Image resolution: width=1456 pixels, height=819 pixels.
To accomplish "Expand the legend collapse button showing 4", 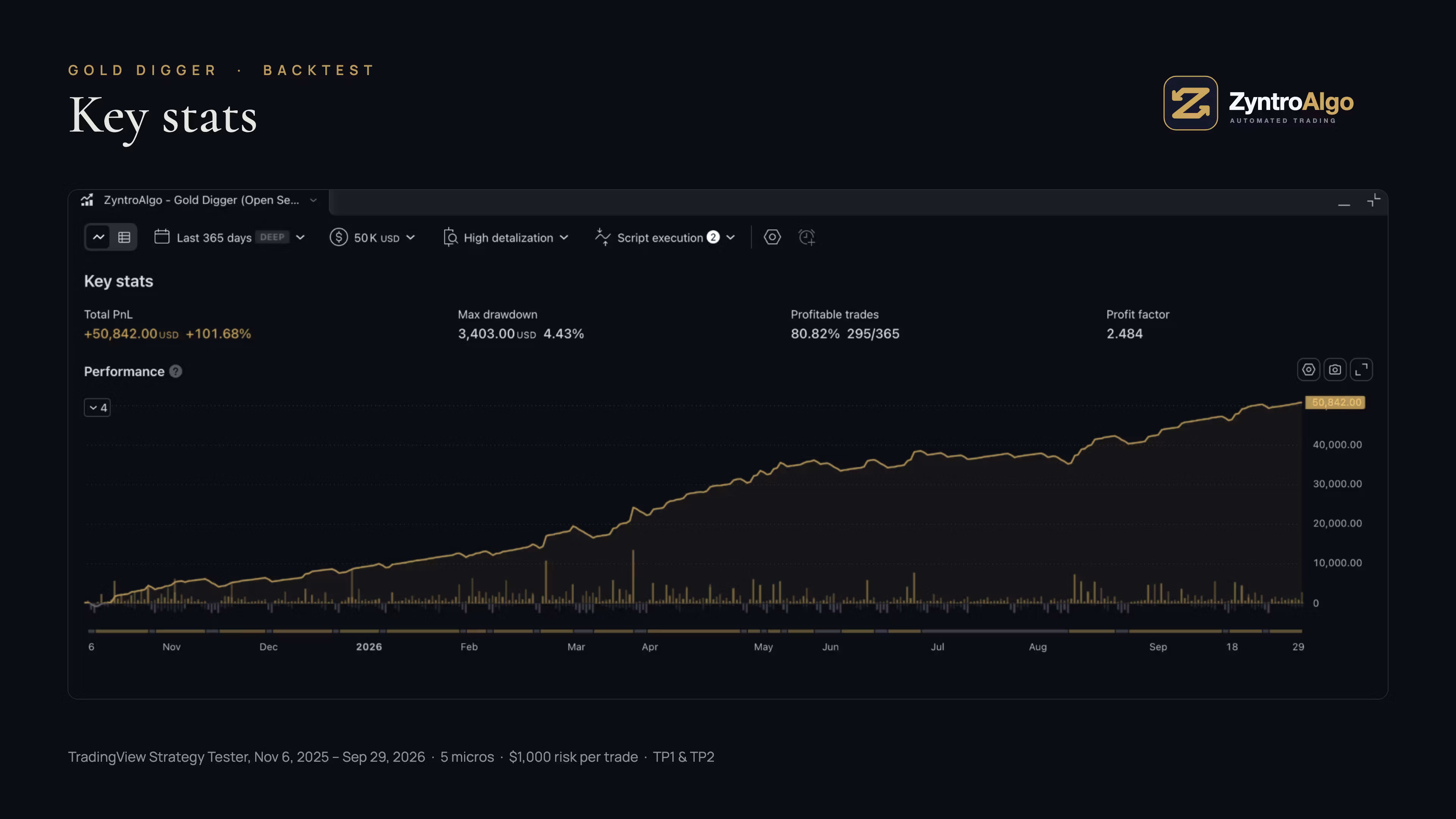I will [x=97, y=408].
